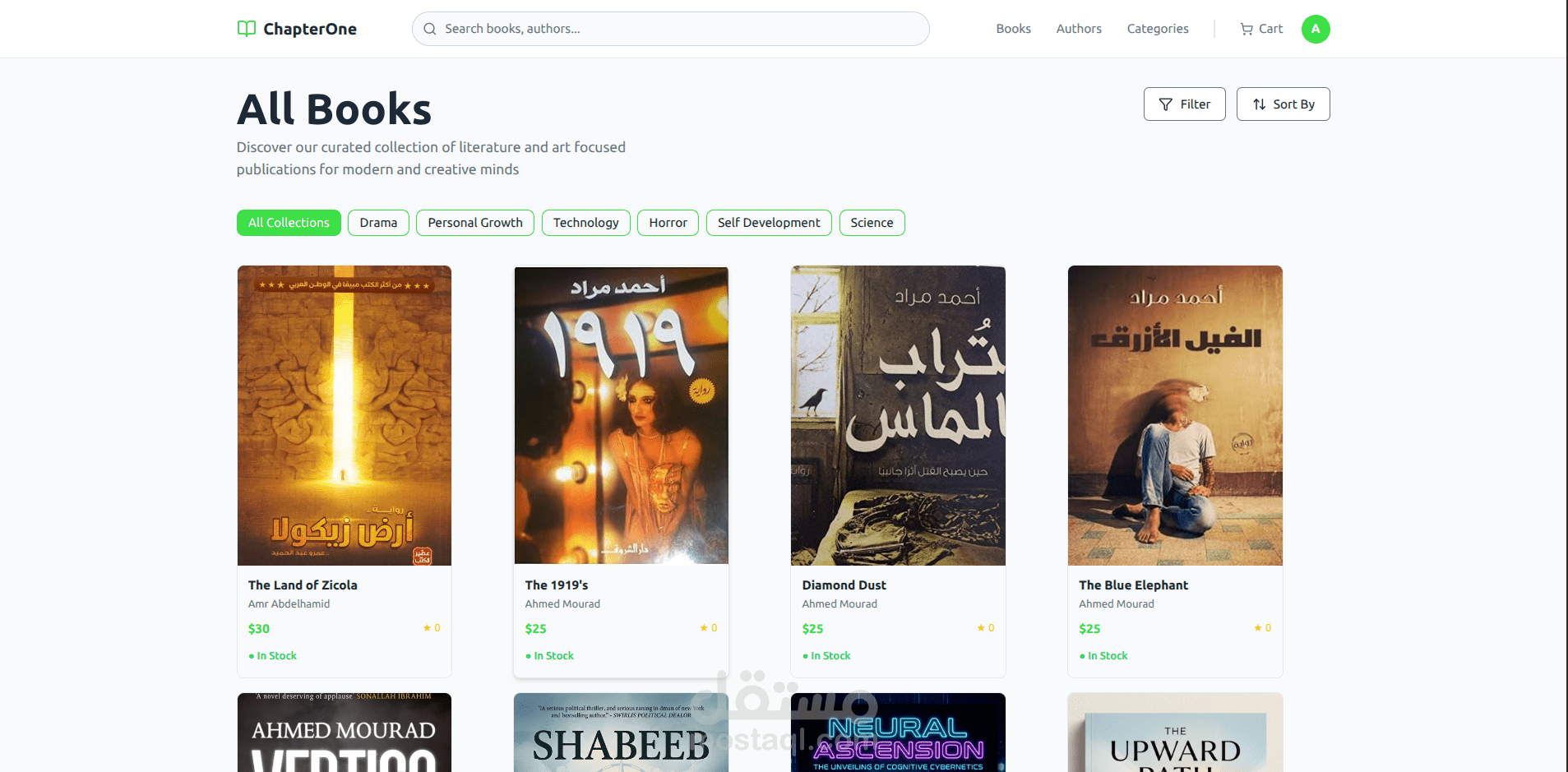Open The 1919's book cover
The image size is (1568, 772).
coord(622,415)
